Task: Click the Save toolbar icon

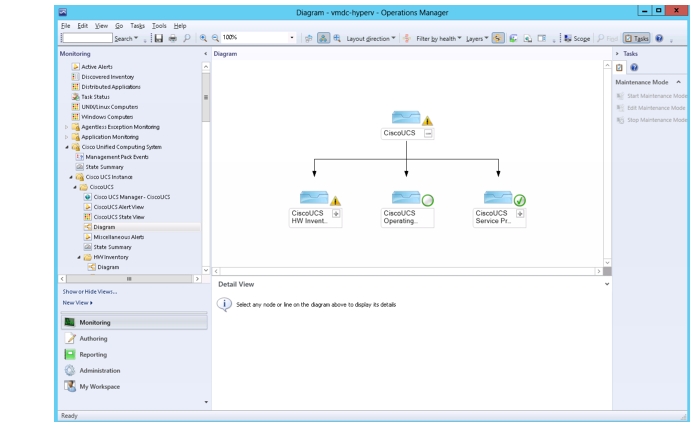Action: coord(158,39)
